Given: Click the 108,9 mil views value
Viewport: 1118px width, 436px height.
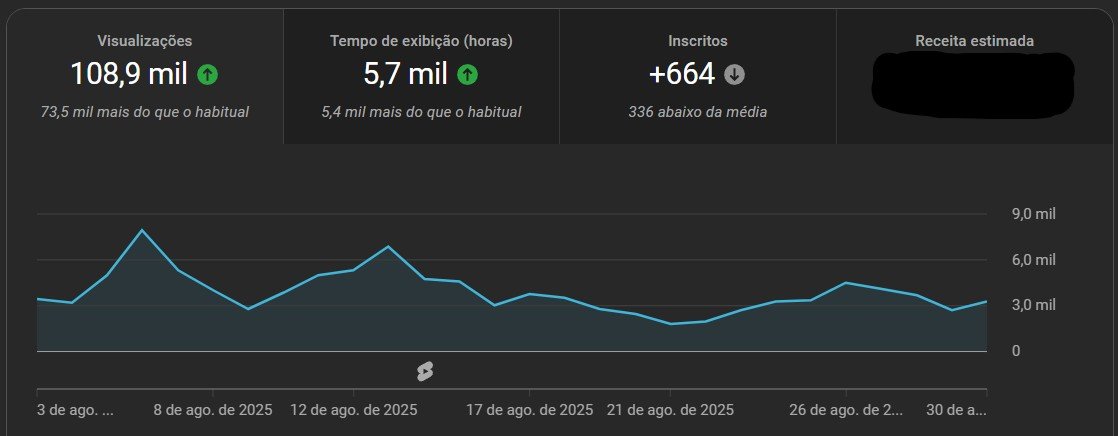Looking at the screenshot, I should 129,74.
